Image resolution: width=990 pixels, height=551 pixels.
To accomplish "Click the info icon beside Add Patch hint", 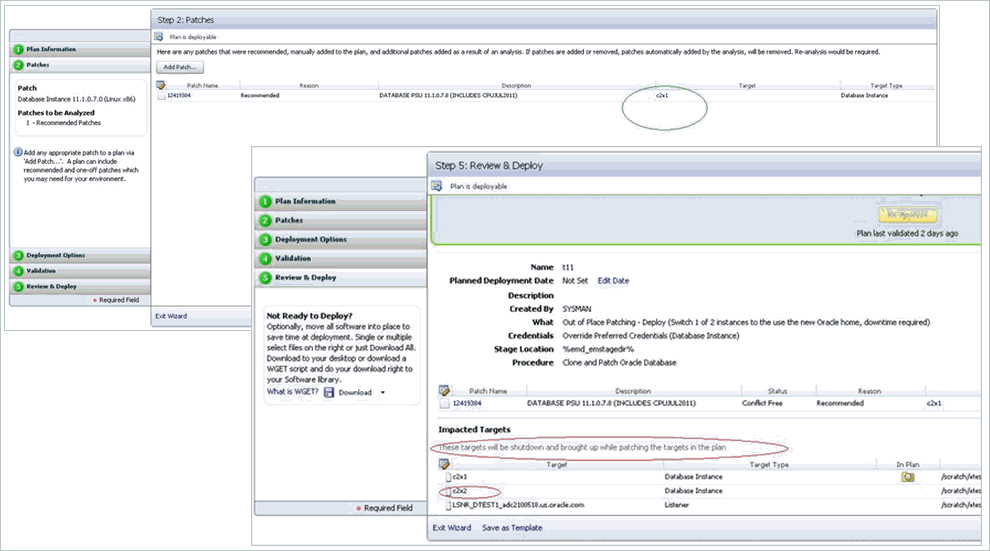I will click(x=18, y=152).
